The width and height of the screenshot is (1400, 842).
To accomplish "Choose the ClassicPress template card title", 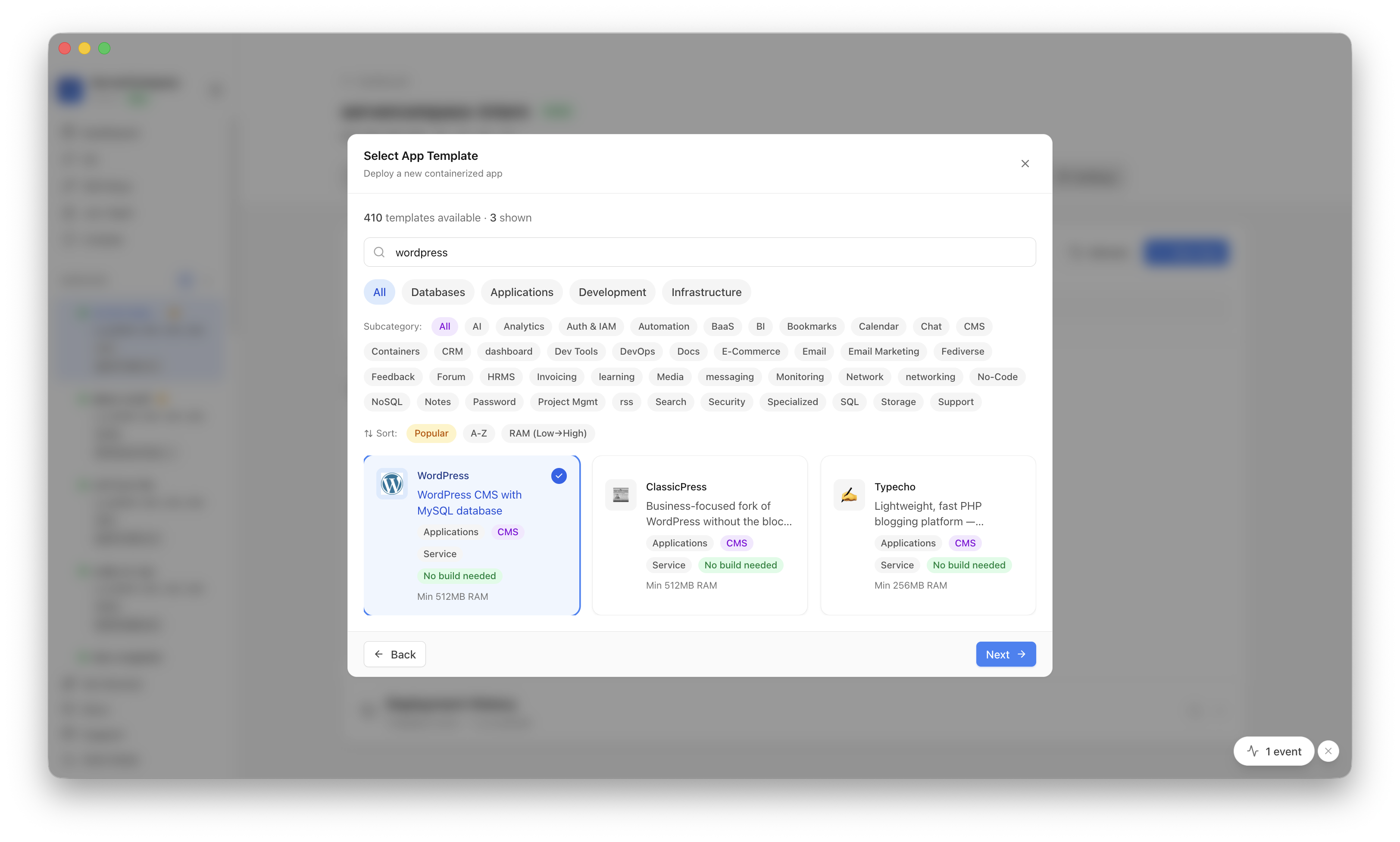I will point(676,486).
